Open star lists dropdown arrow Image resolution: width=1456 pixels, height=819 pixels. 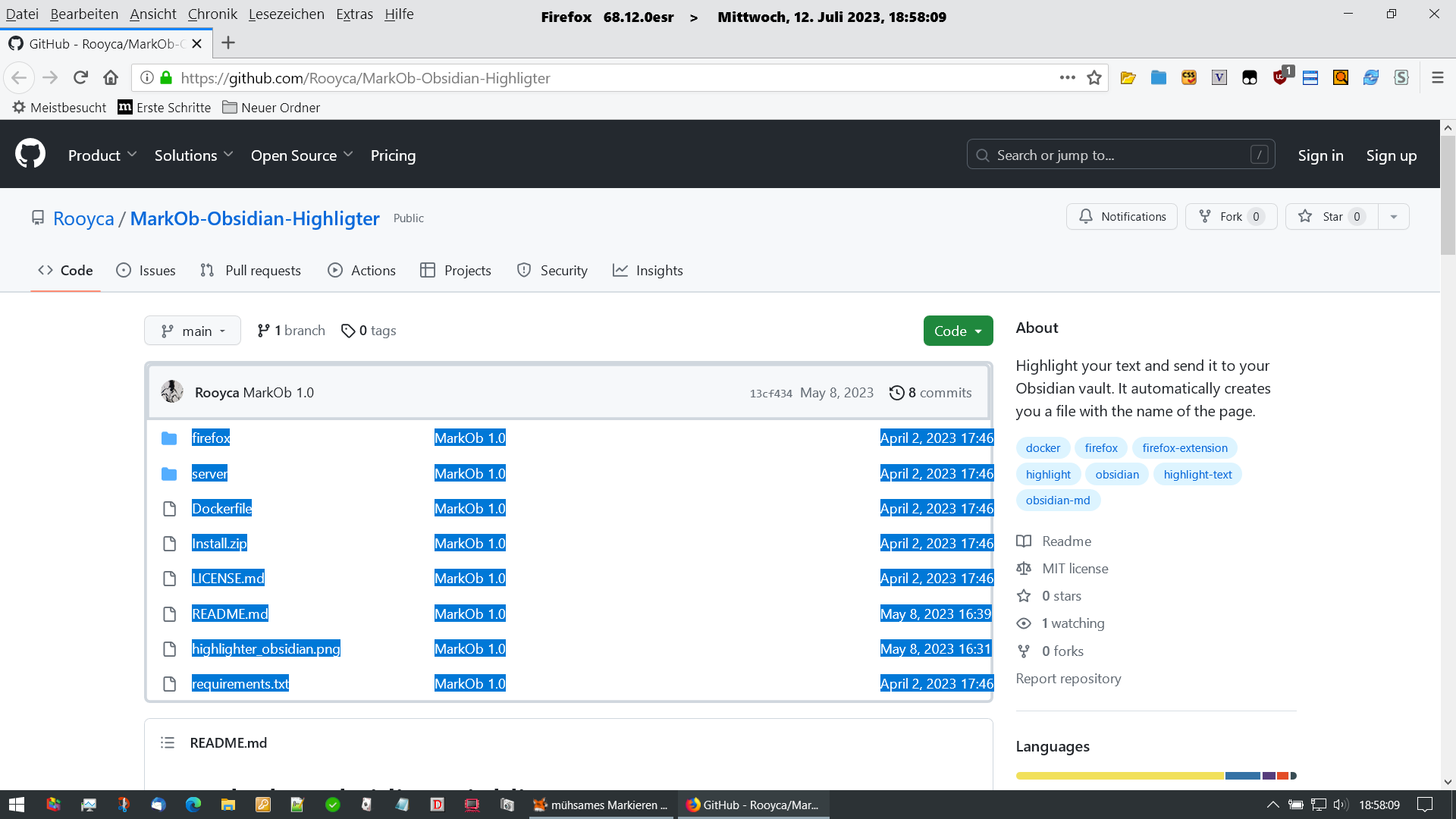(1394, 217)
